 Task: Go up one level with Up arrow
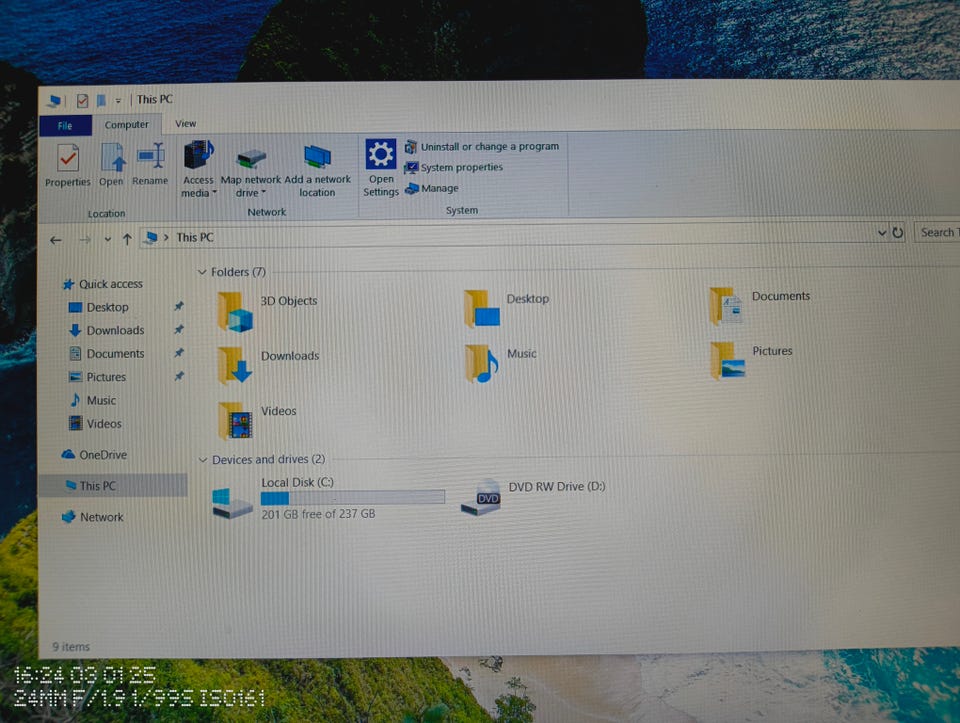coord(127,239)
